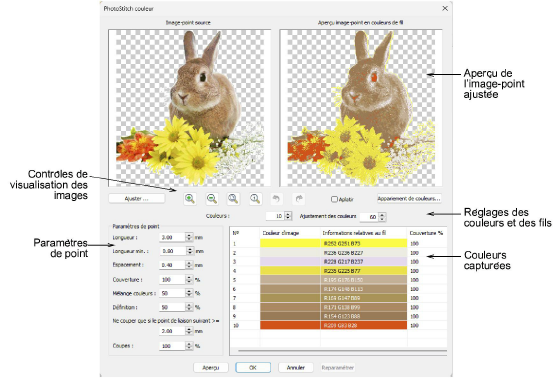The height and width of the screenshot is (392, 555).
Task: Click the Espacement value field
Action: coord(172,265)
